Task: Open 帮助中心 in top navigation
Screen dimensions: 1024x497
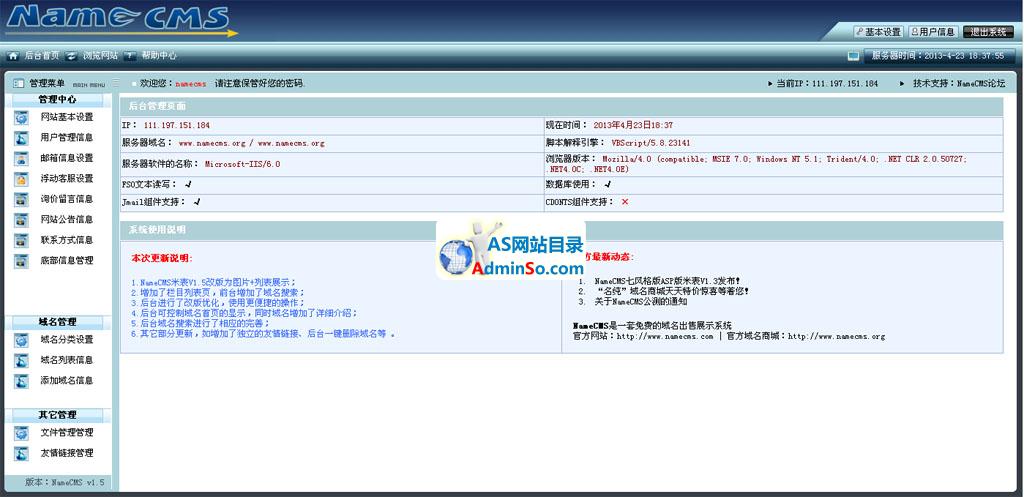Action: (x=159, y=56)
